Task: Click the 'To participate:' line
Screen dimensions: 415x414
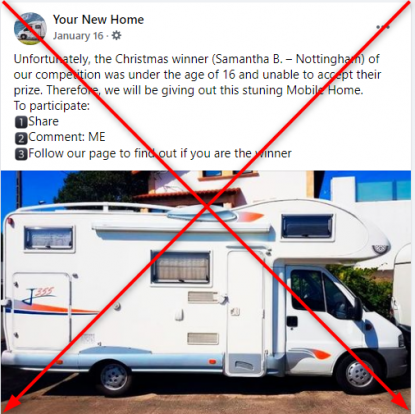Action: (52, 106)
